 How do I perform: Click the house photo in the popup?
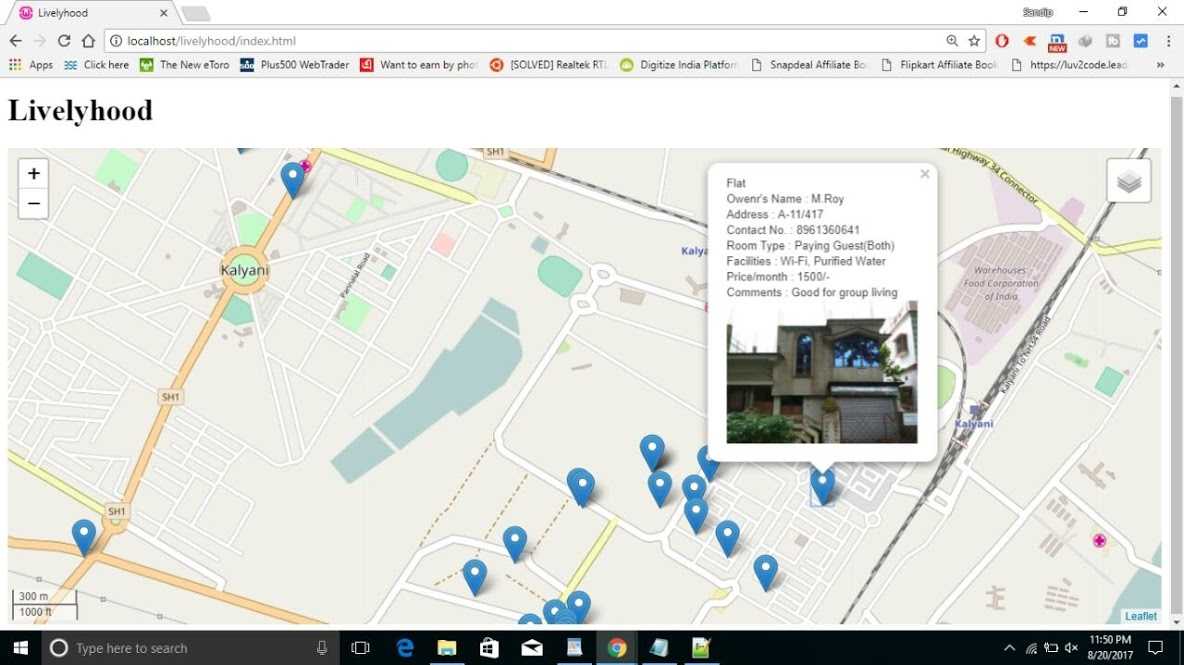coord(821,372)
